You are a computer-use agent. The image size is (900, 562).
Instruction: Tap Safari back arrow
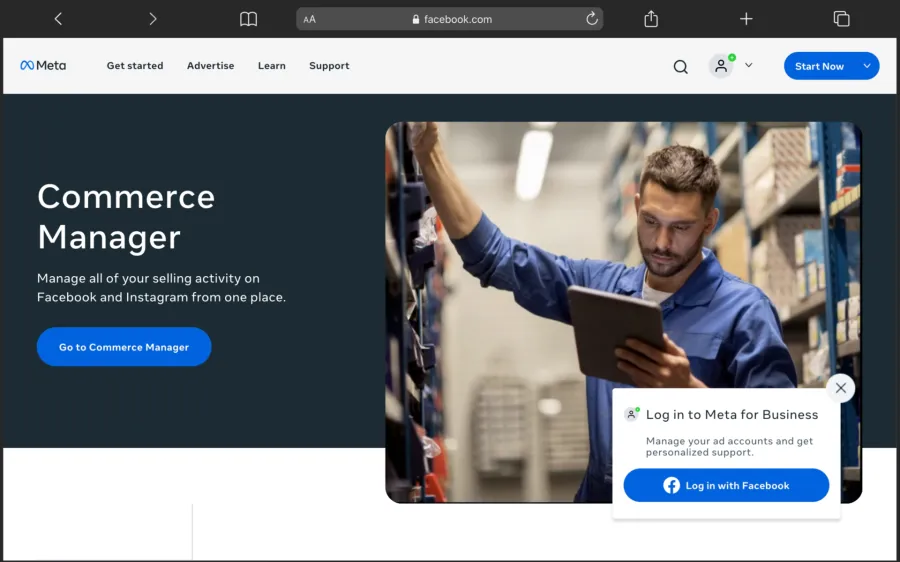58,19
